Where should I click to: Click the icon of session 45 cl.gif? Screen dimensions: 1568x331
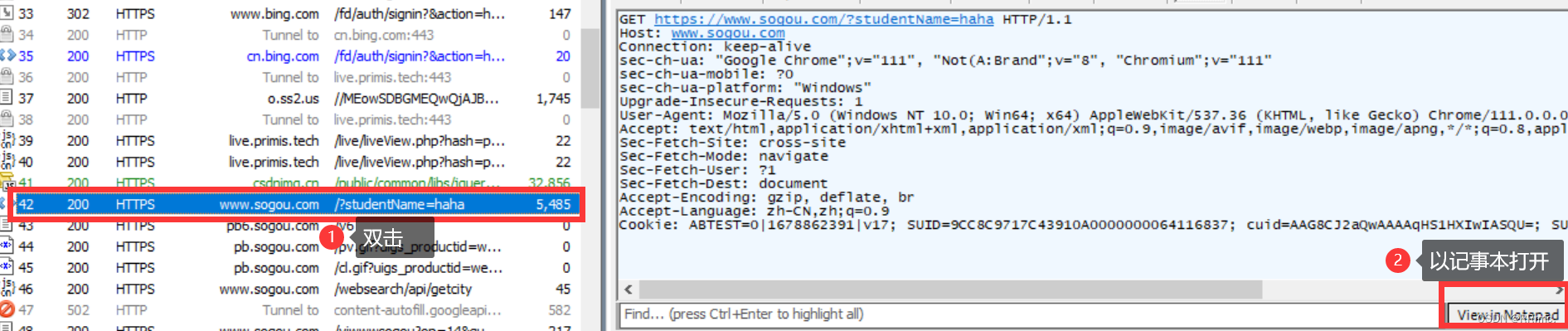pos(7,267)
